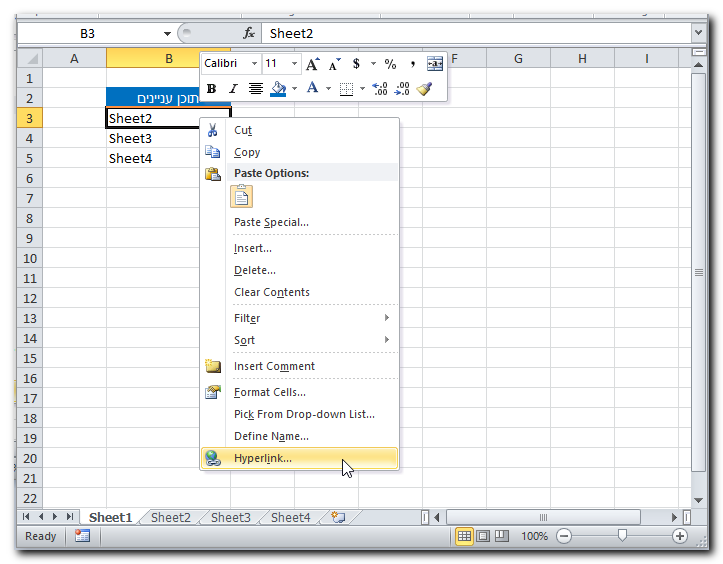Choose Hyperlink... from the context menu

coord(263,458)
